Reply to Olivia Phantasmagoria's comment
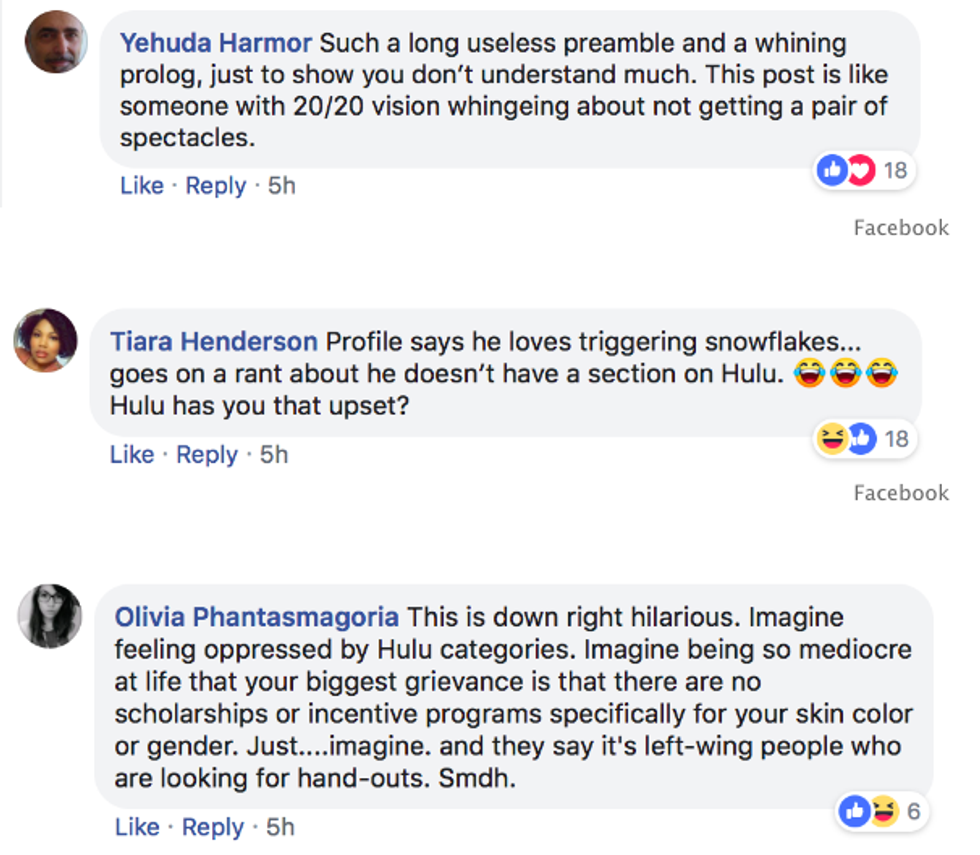 (x=213, y=827)
